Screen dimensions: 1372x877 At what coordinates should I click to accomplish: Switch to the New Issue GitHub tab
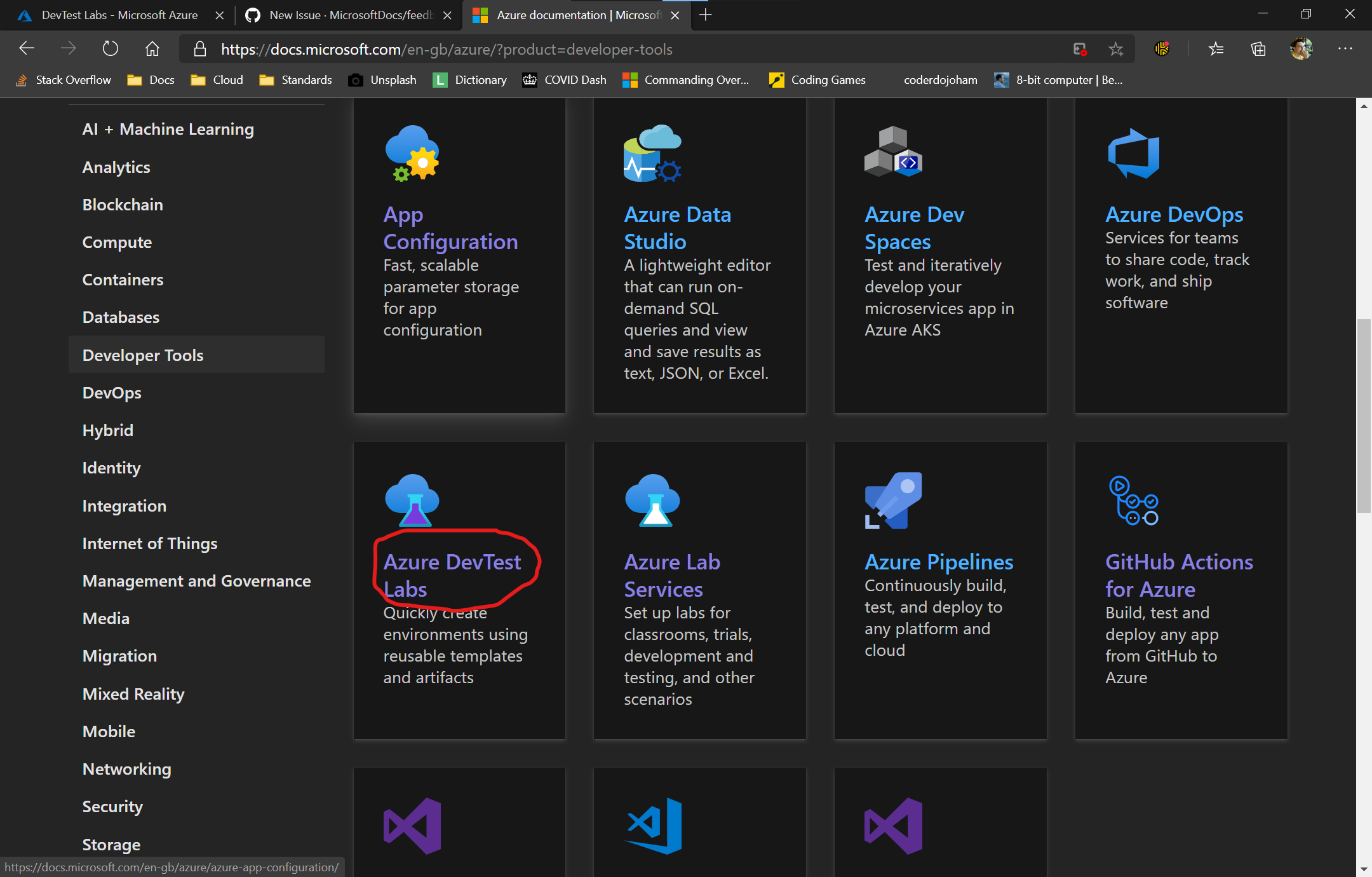pos(349,15)
